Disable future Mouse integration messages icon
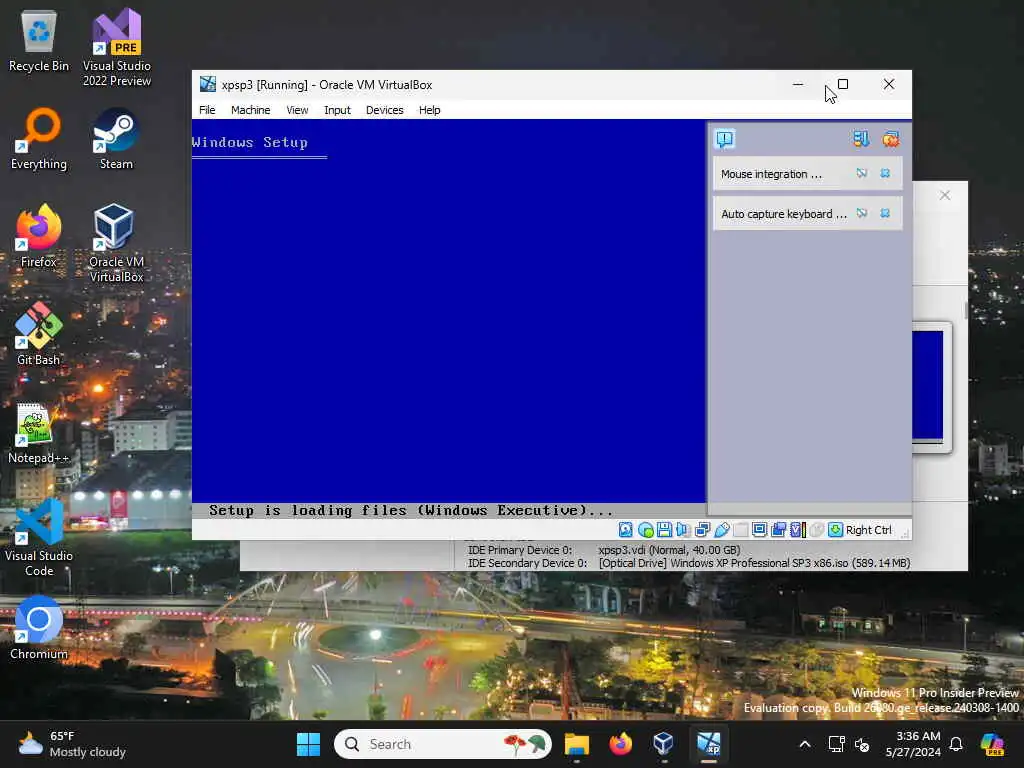1024x768 pixels. point(862,174)
